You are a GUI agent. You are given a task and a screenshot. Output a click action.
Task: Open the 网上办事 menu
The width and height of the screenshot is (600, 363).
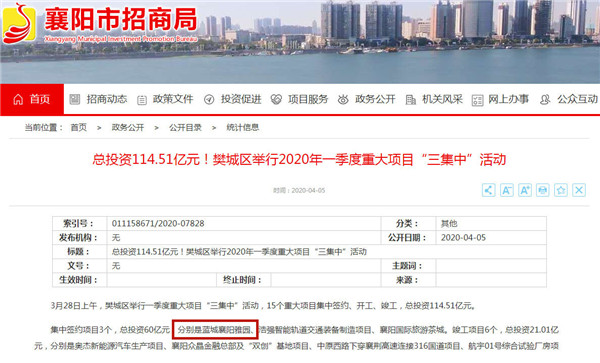(x=500, y=100)
